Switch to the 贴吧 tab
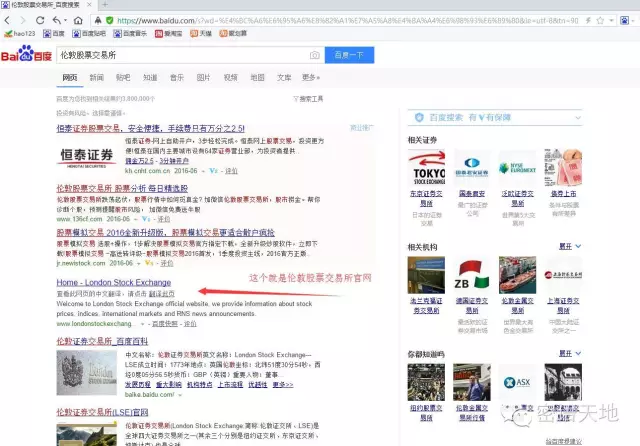Image resolution: width=640 pixels, height=446 pixels. pos(123,78)
